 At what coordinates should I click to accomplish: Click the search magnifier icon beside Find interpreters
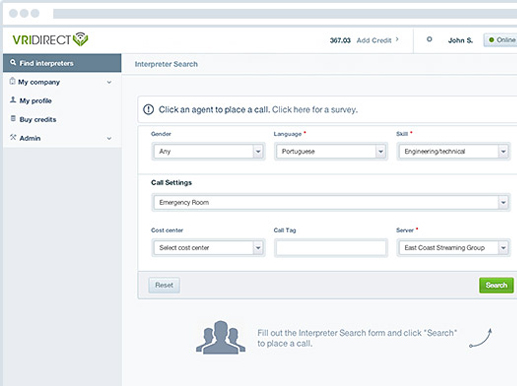click(x=13, y=62)
